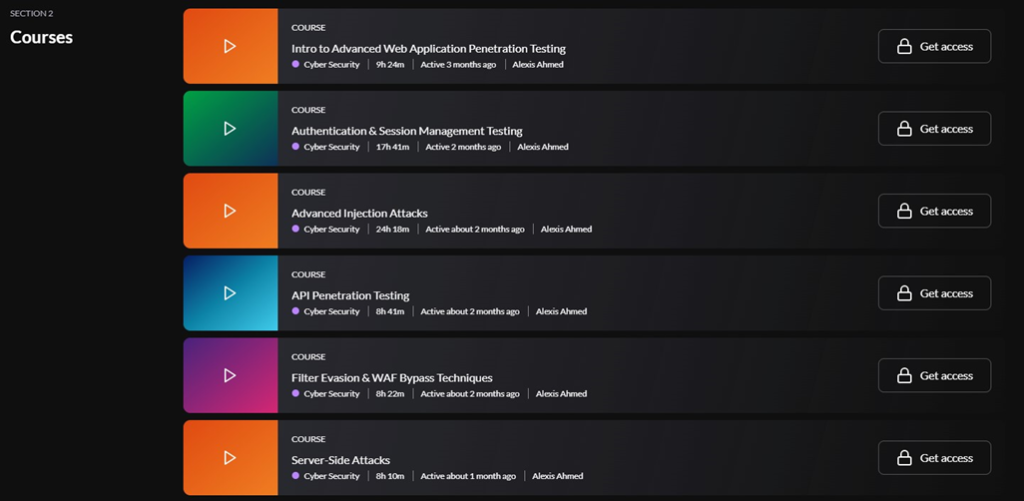Open Filter Evasion & WAF Bypass Techniques title
This screenshot has width=1024, height=501.
click(391, 378)
